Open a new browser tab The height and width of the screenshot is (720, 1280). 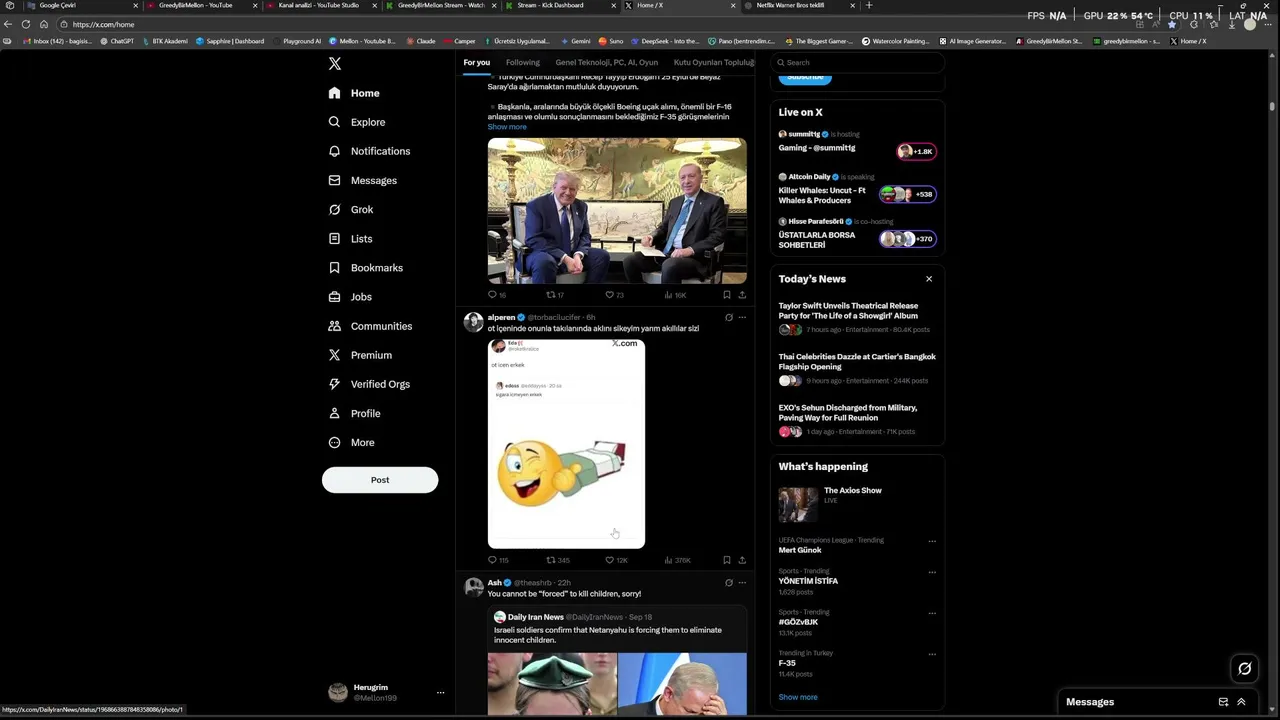point(869,5)
